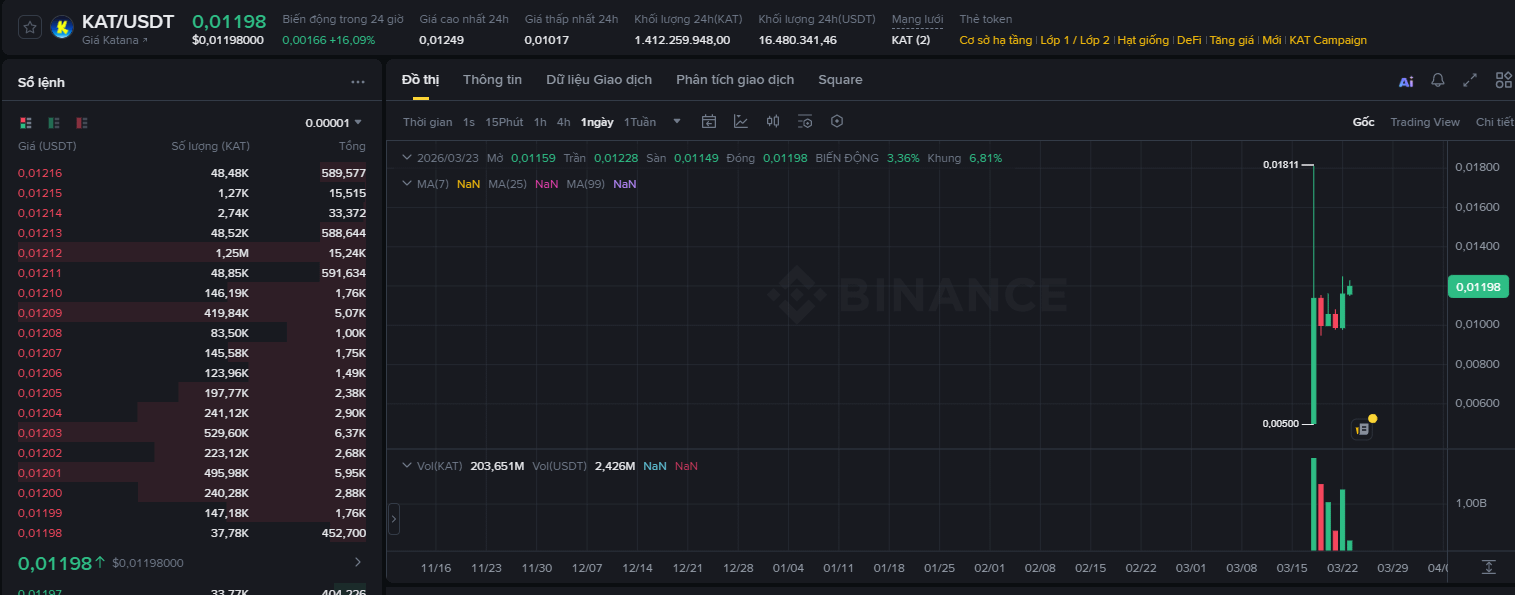
Task: Open hexagon chart settings icon
Action: tap(837, 121)
